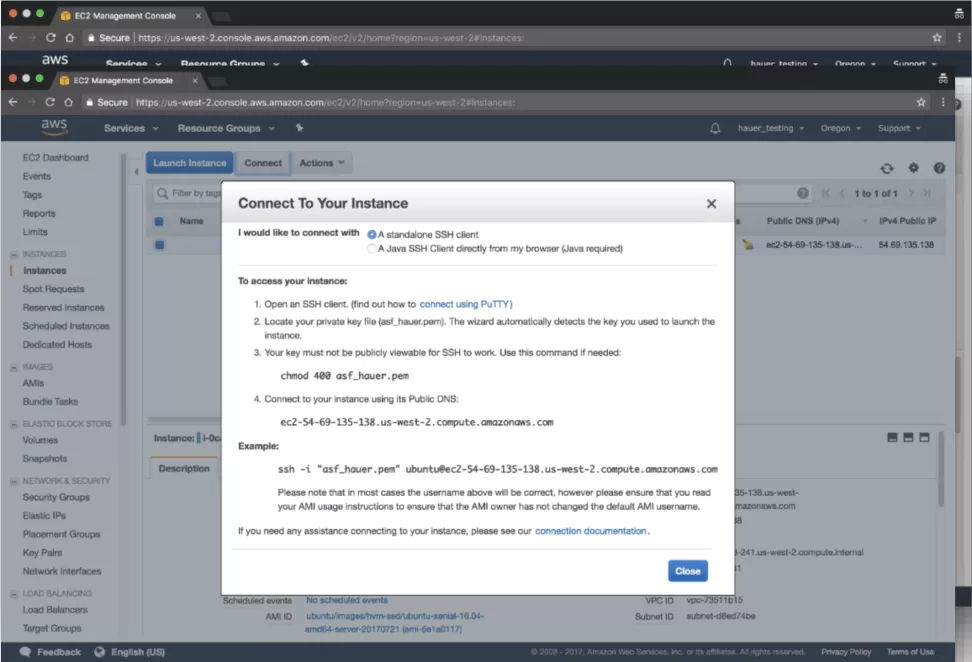Click the Launch Instance button
This screenshot has height=662, width=972.
(190, 163)
